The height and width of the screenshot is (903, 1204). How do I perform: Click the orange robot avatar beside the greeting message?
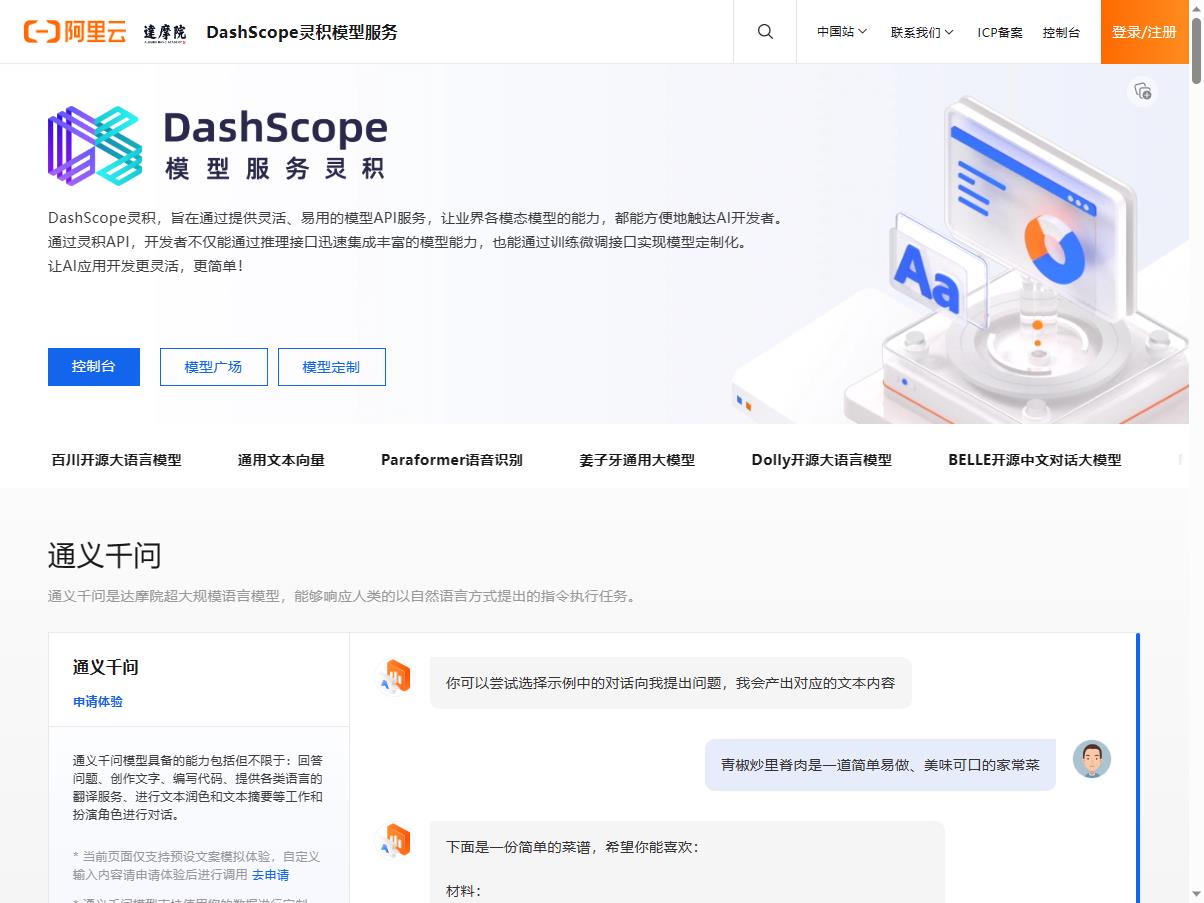tap(395, 675)
